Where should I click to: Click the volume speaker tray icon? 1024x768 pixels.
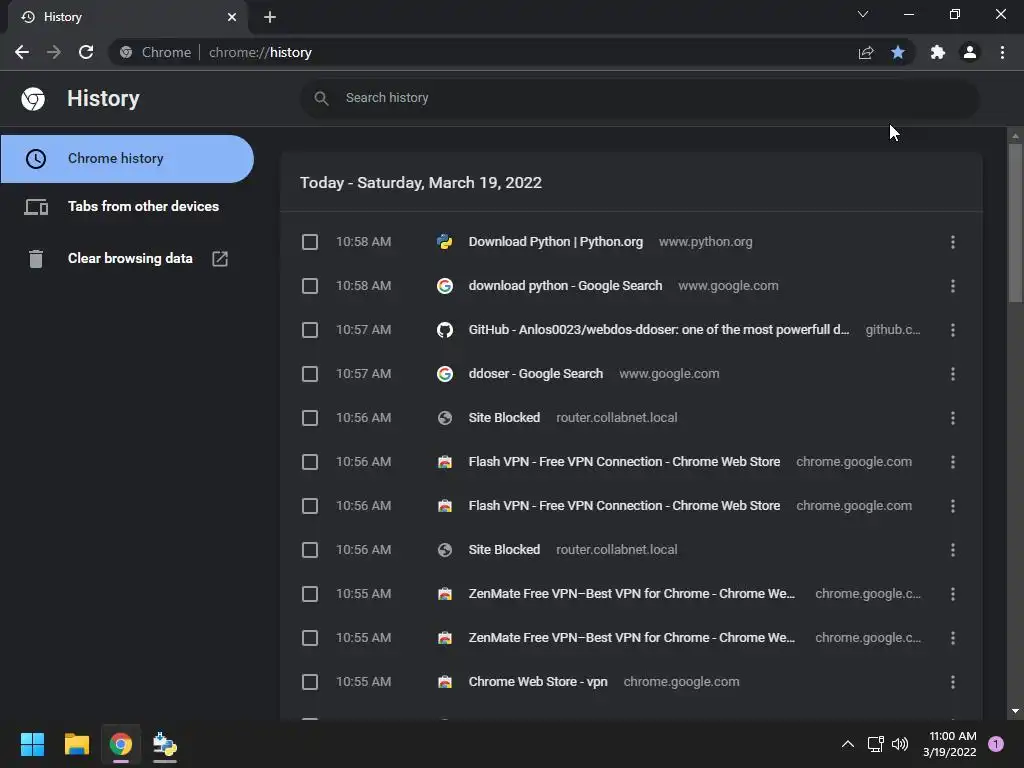(900, 744)
